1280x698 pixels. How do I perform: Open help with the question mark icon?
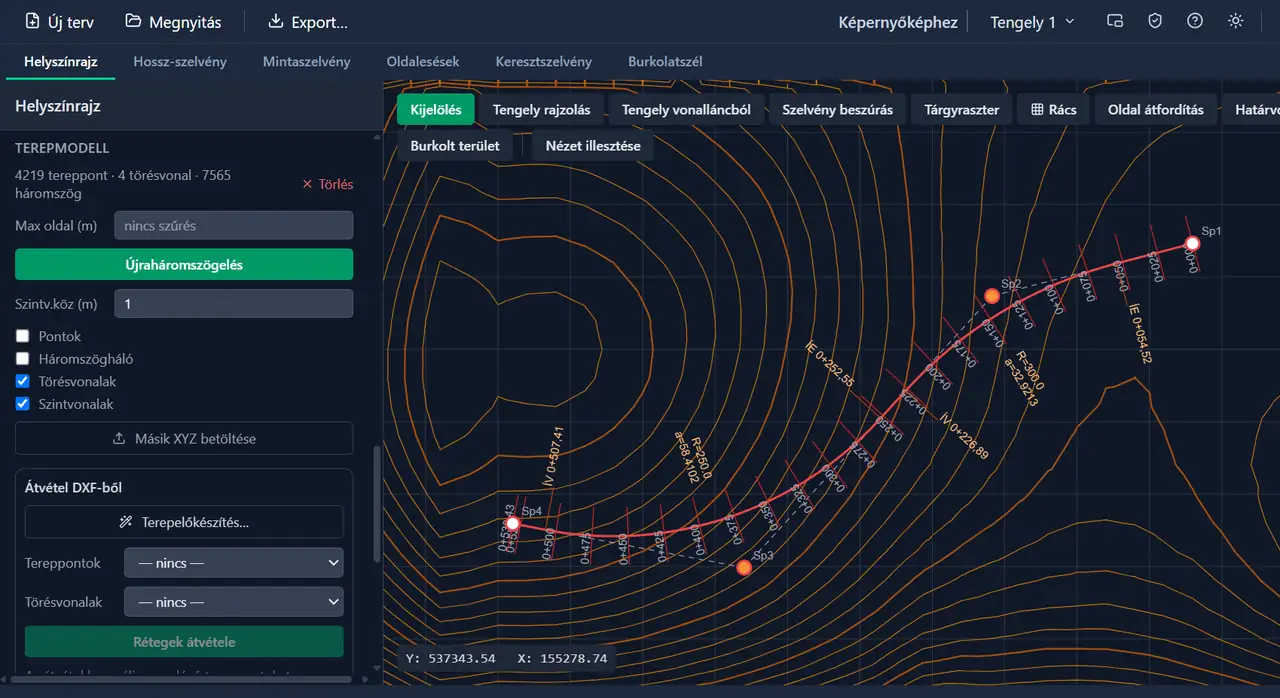(1195, 21)
